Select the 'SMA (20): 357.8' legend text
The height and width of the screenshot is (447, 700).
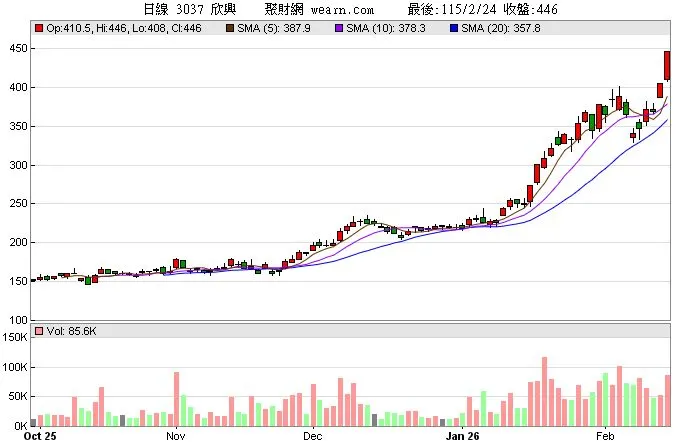pos(500,29)
